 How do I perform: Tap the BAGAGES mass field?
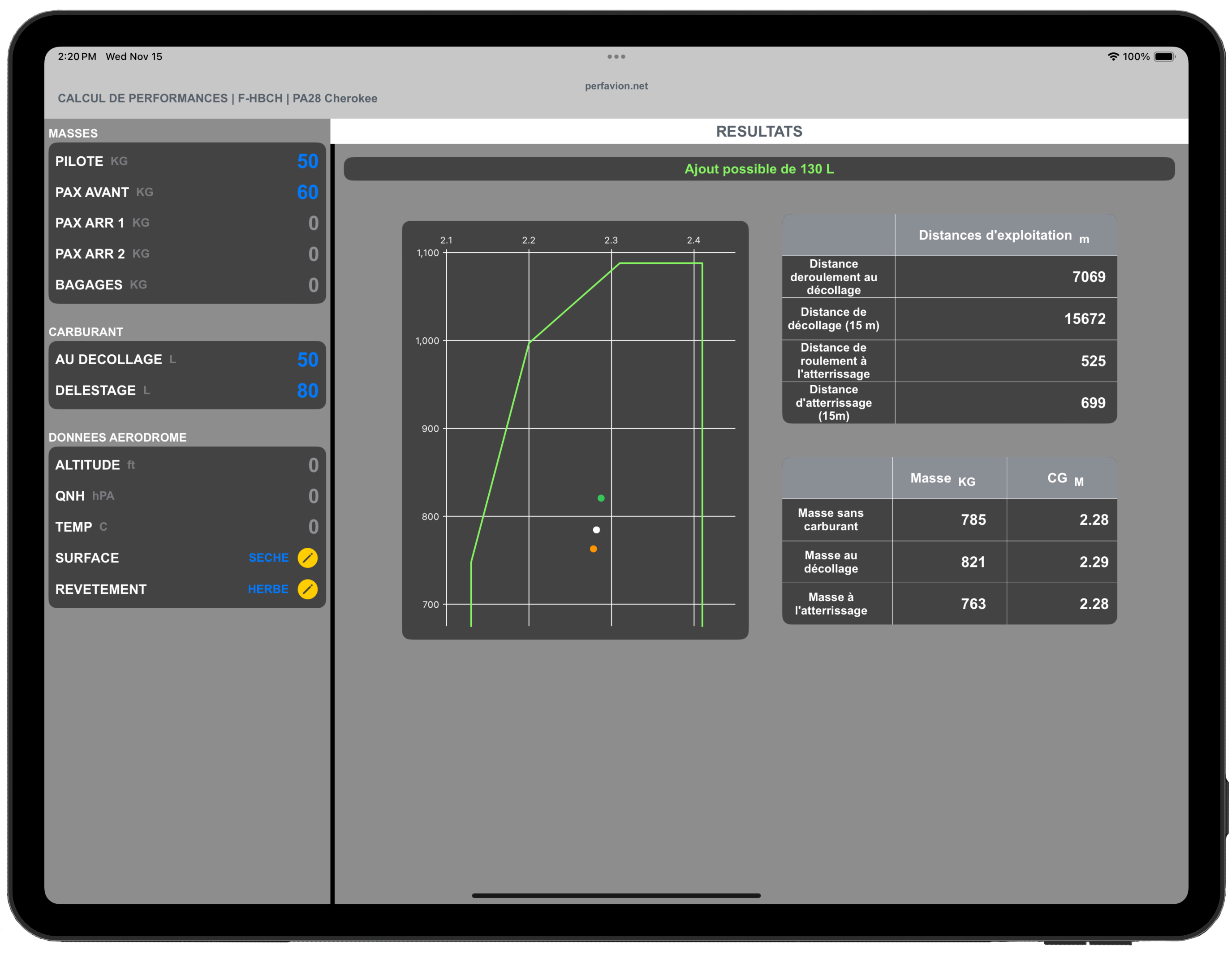[x=313, y=285]
